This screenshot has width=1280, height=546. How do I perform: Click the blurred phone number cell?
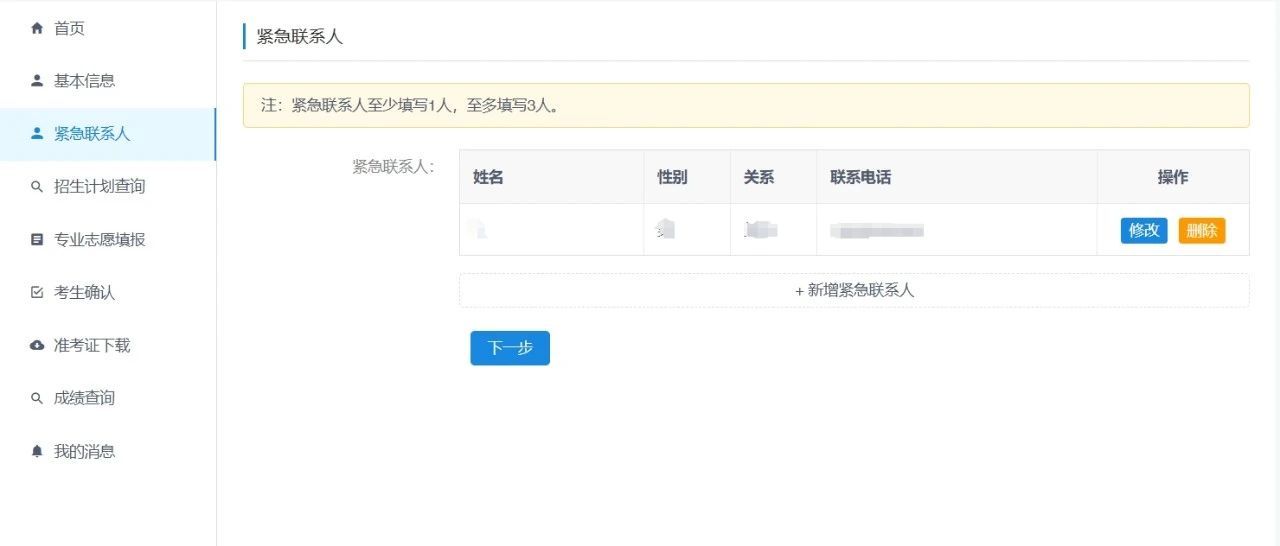tap(957, 230)
